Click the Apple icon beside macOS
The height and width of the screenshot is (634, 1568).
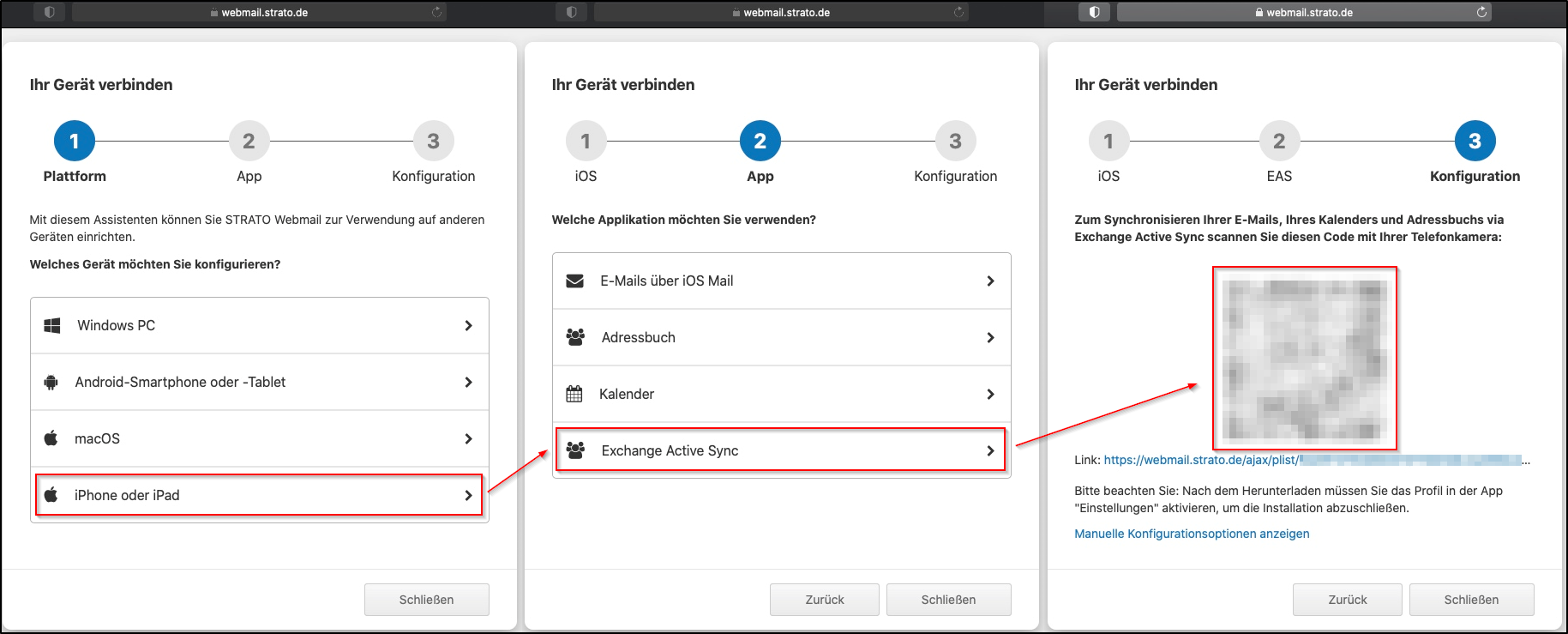click(51, 438)
